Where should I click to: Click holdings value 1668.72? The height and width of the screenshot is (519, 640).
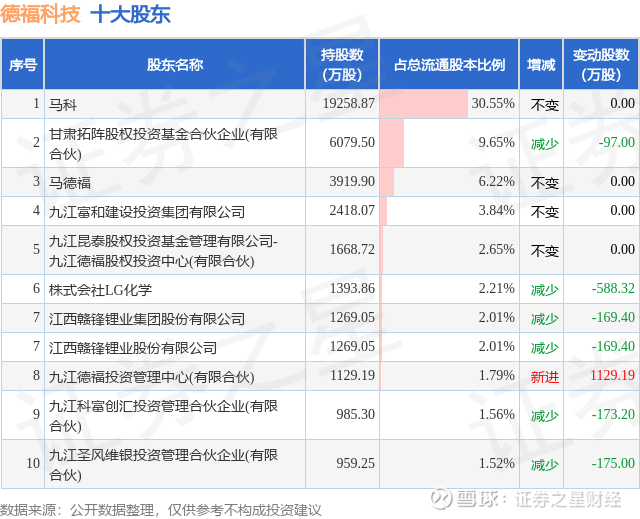point(352,249)
